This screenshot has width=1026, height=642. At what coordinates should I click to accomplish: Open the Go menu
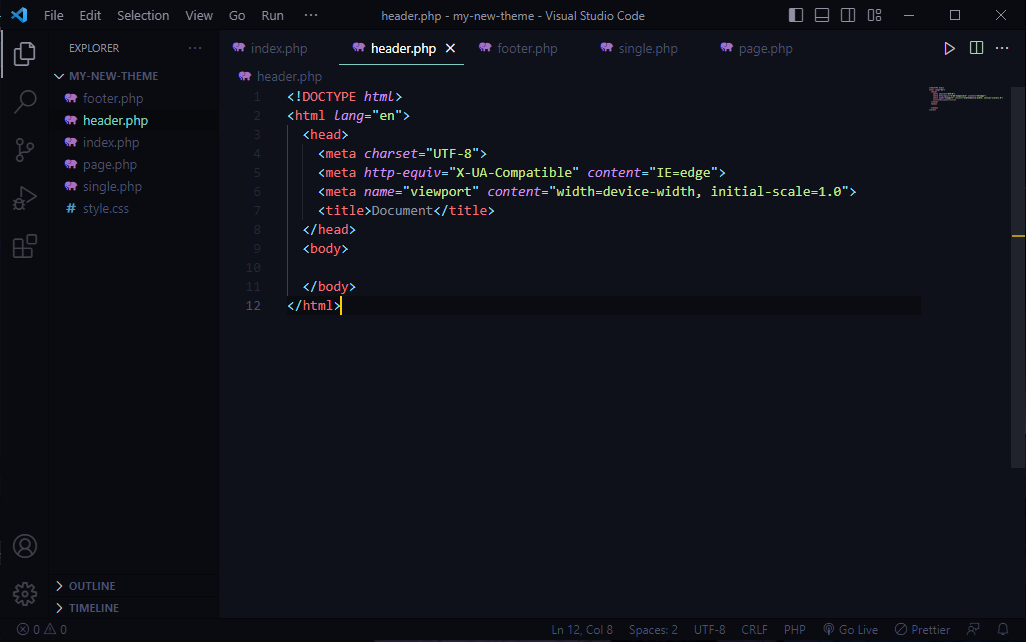click(x=237, y=15)
